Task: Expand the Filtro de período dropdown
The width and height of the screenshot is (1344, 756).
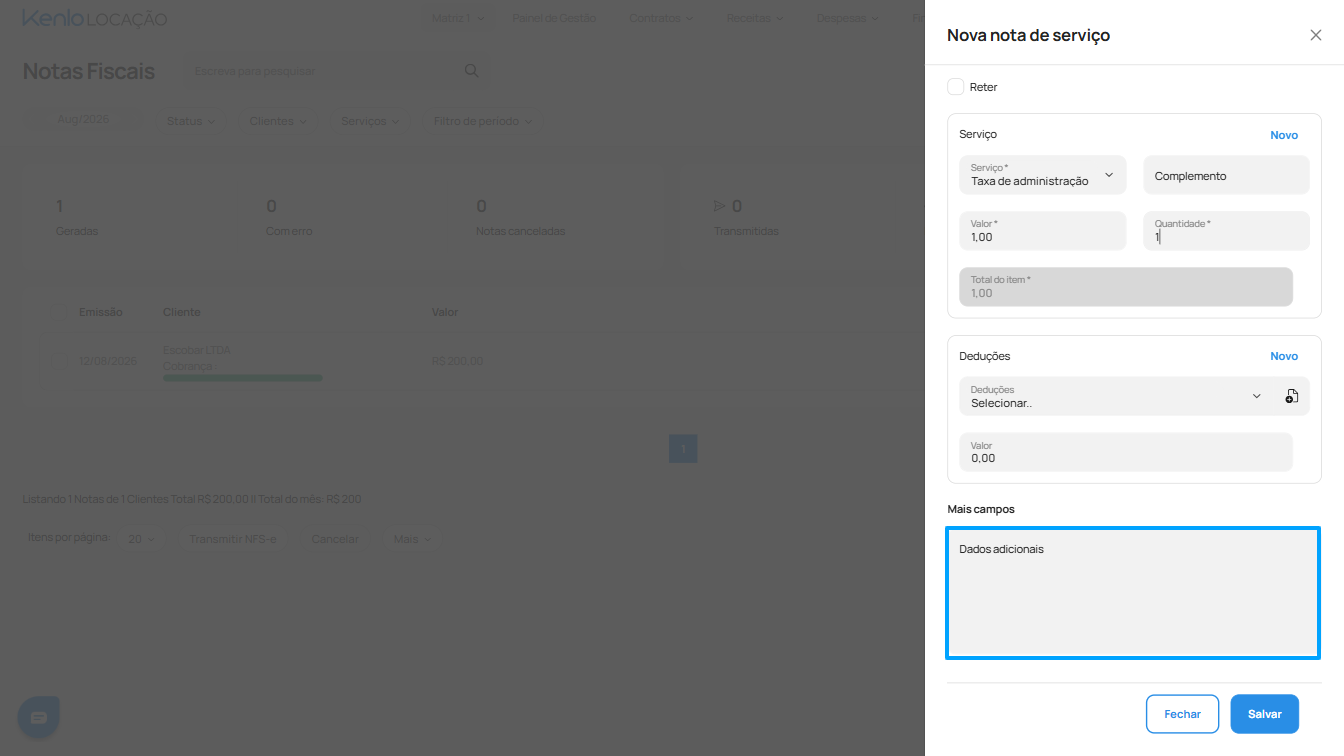Action: click(x=483, y=121)
